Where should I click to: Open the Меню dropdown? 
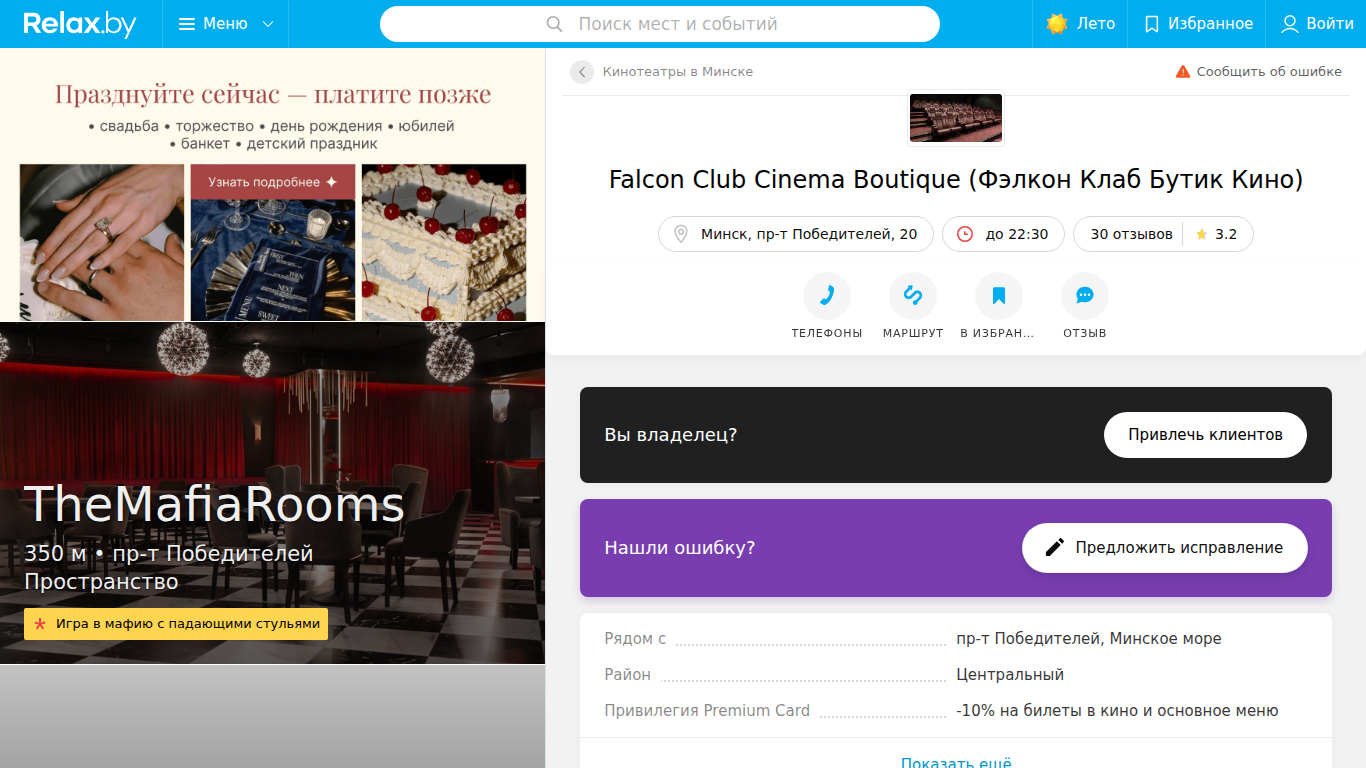[226, 24]
